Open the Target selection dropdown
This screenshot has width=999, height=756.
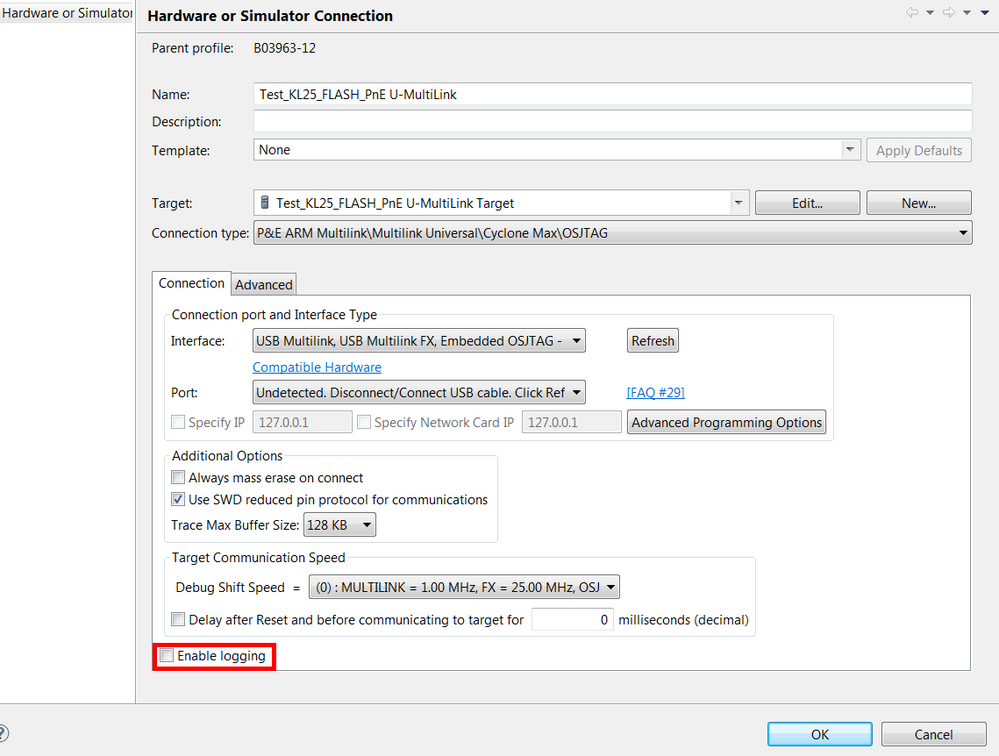tap(738, 203)
